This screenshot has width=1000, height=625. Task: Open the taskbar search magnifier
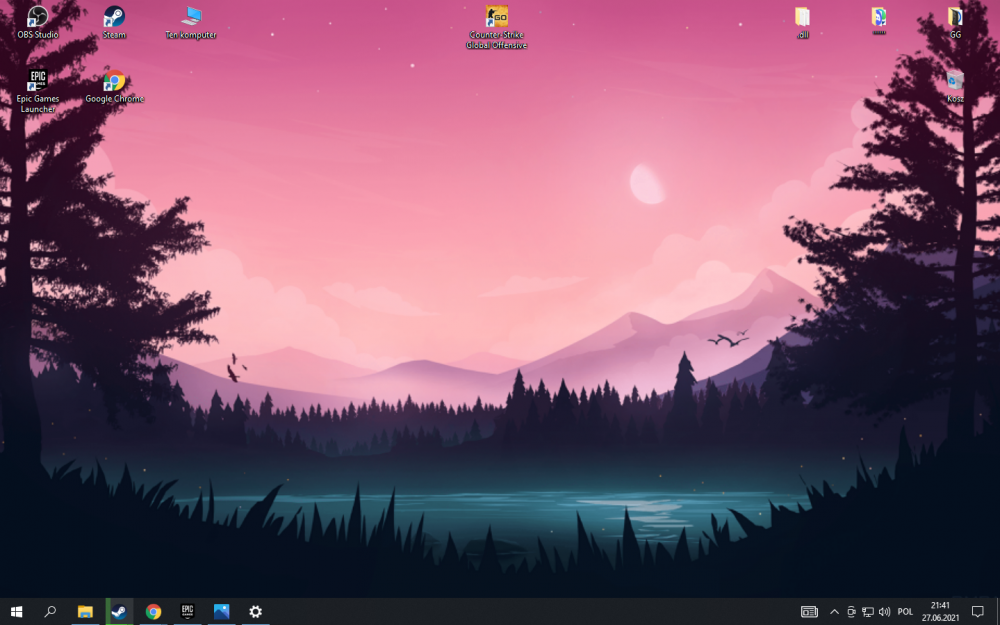(x=50, y=612)
